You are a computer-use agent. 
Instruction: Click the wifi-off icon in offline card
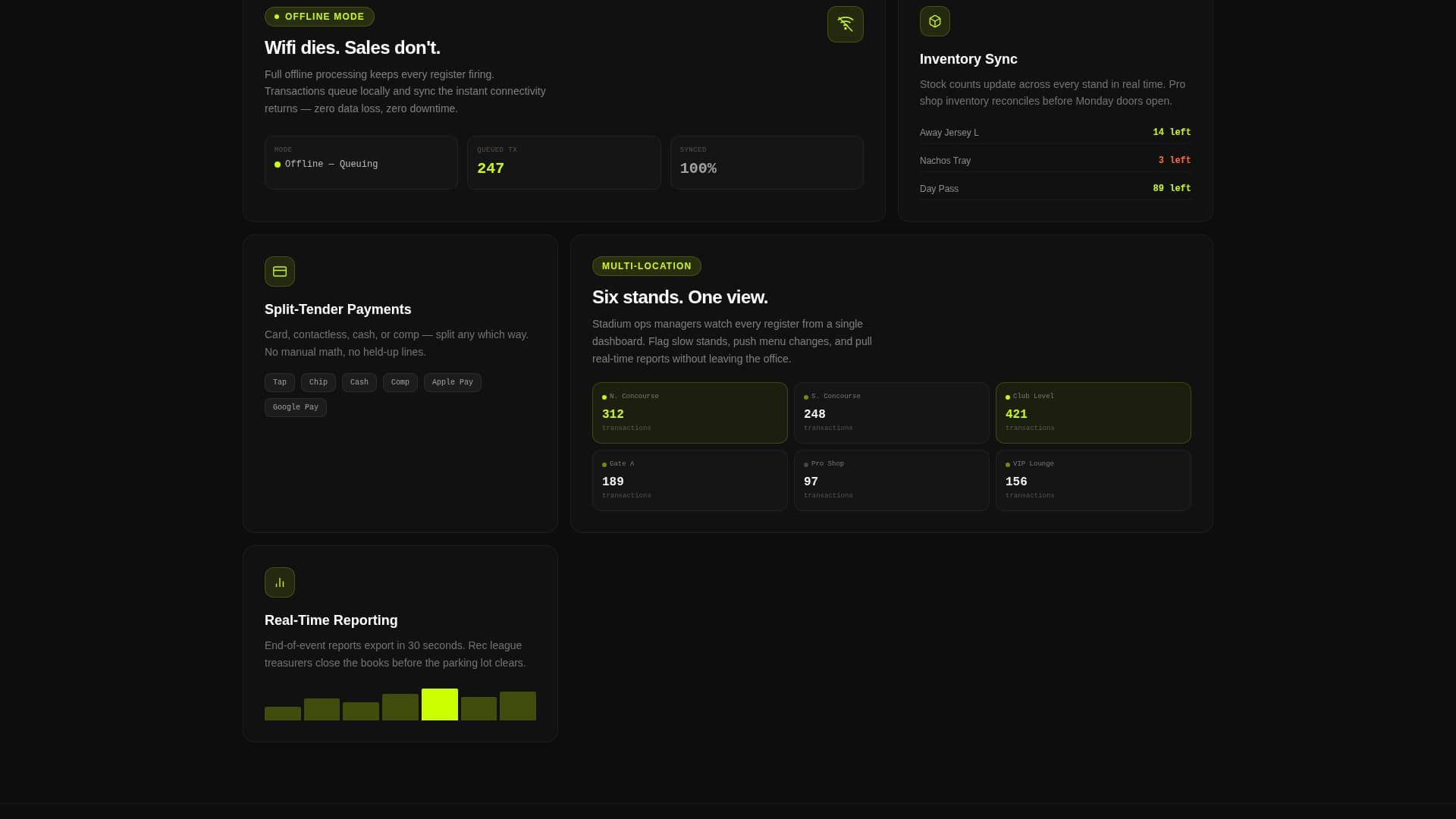tap(845, 24)
